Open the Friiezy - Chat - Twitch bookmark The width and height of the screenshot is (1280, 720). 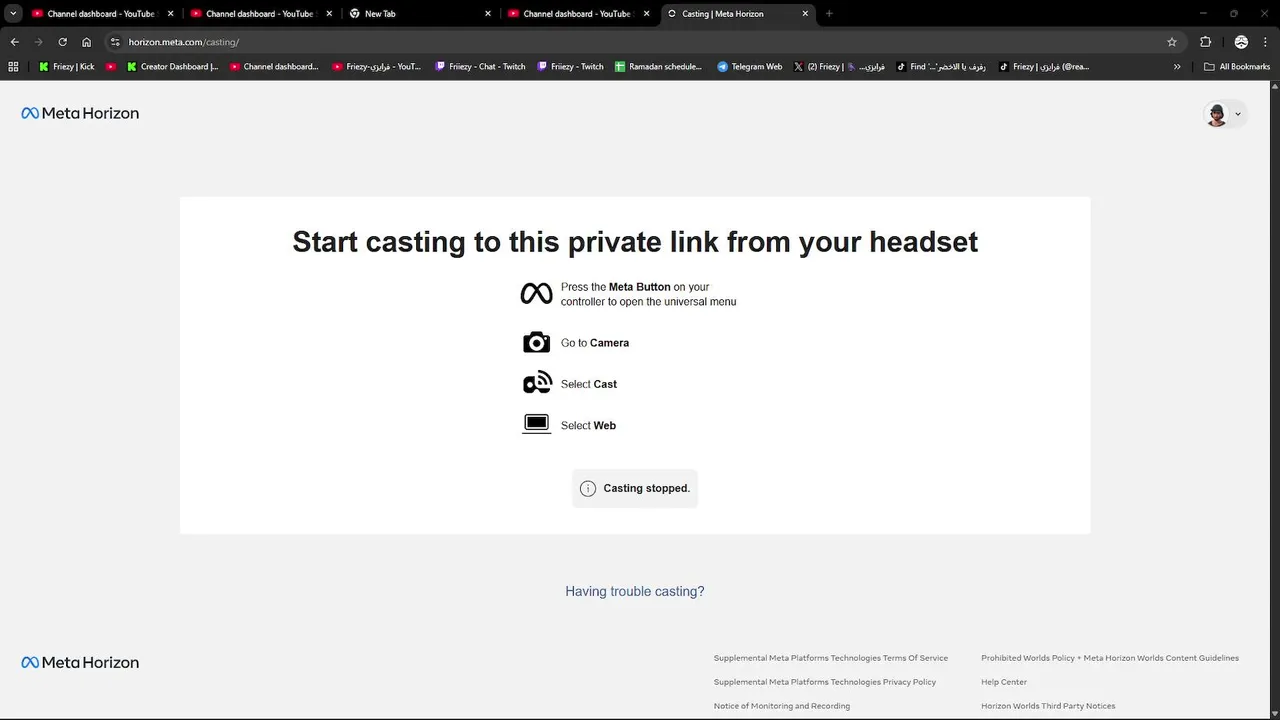click(x=480, y=67)
